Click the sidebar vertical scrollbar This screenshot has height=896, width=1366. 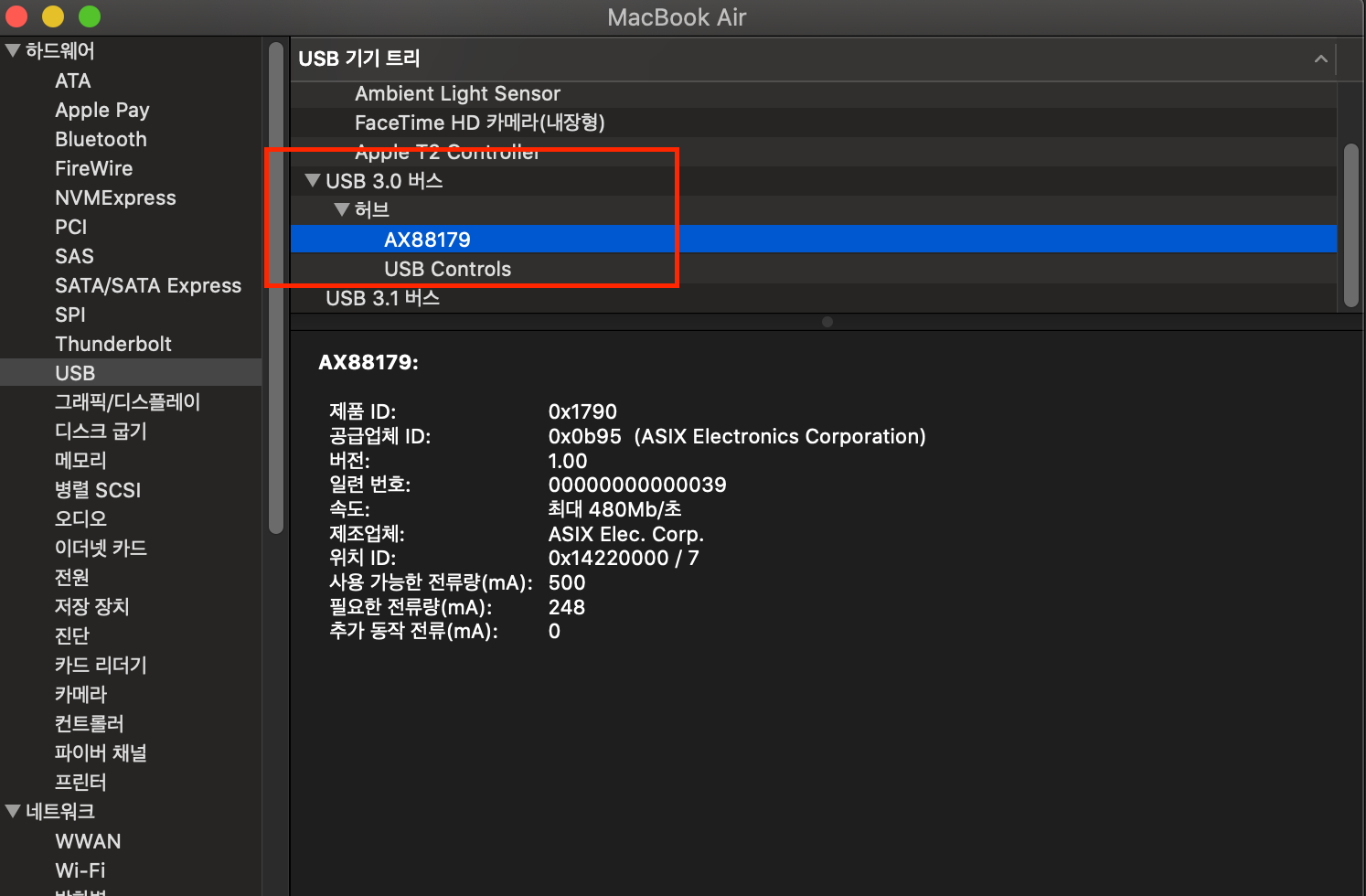(276, 288)
